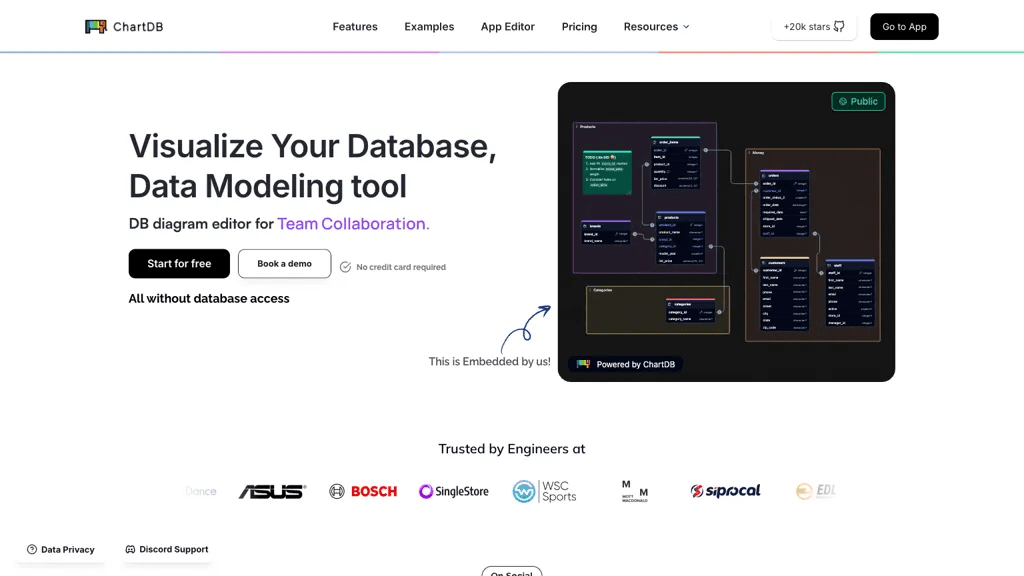Screen dimensions: 1024x576
Task: Click the ASUS logo
Action: [x=272, y=491]
